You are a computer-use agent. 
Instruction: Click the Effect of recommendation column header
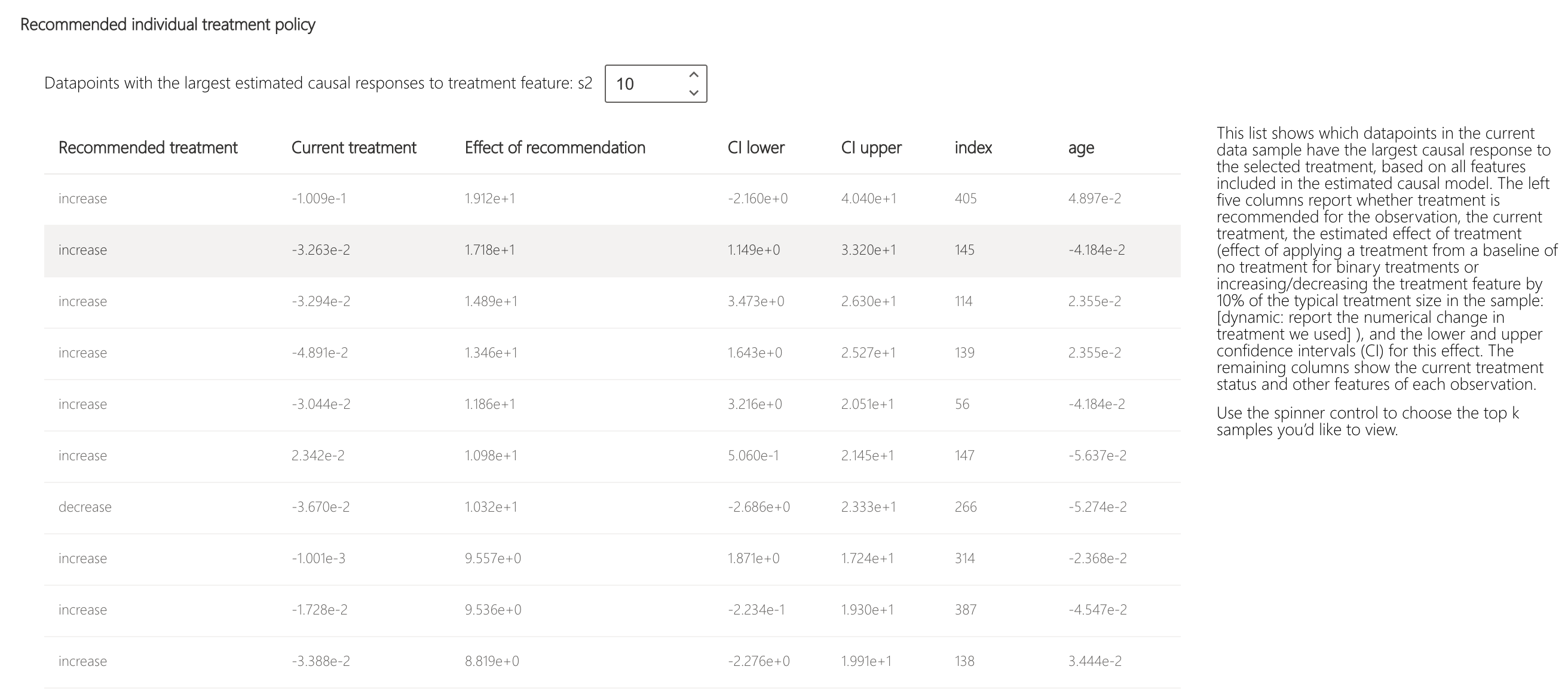click(555, 148)
